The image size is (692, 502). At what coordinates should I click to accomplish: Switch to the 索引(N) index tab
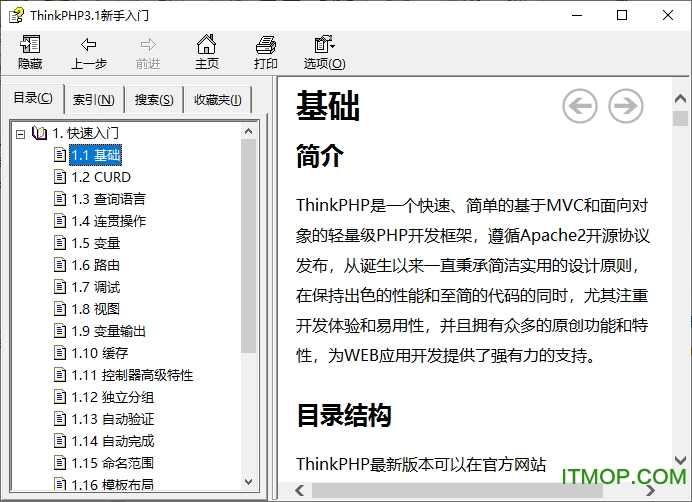(x=94, y=100)
